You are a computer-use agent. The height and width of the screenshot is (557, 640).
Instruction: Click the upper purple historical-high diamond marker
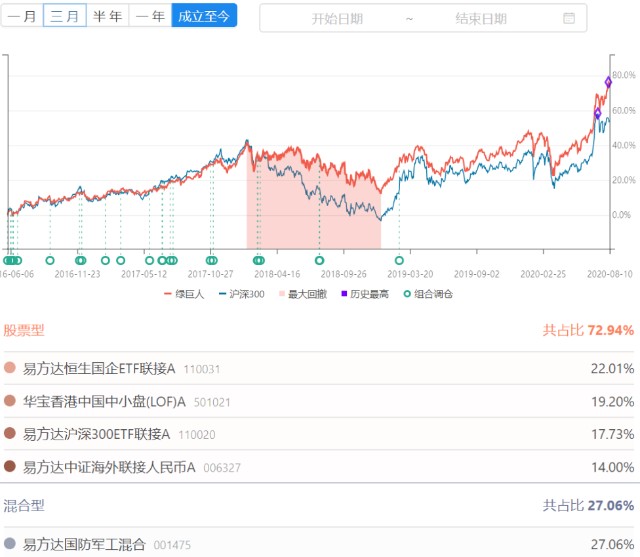608,82
